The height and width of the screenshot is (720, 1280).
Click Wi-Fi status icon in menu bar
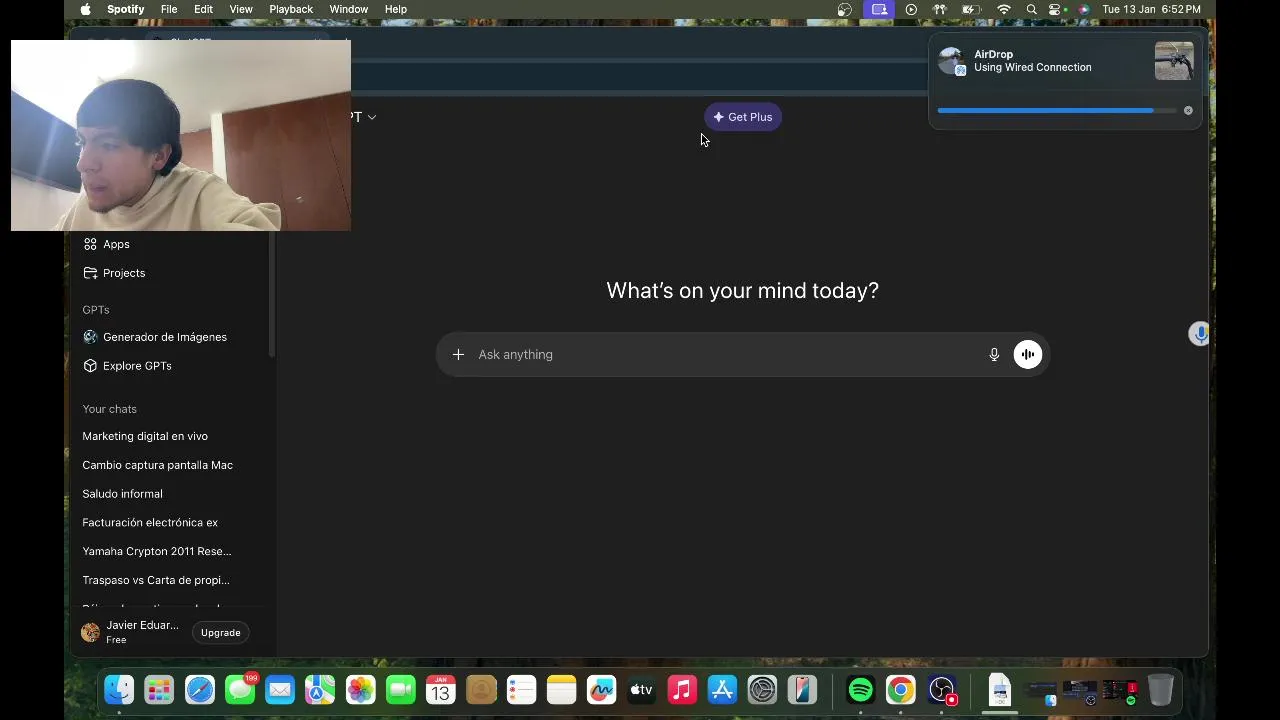click(x=1004, y=9)
